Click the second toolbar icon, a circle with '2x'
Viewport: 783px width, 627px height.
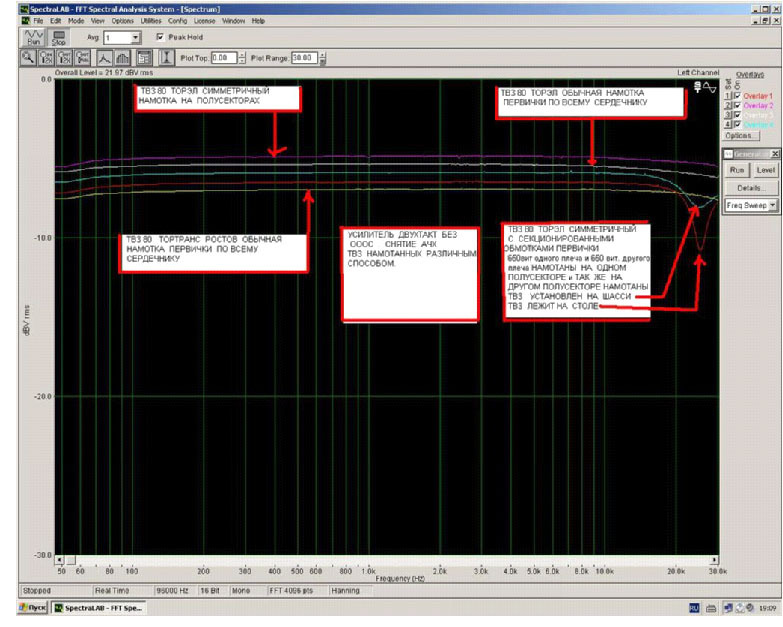tap(46, 58)
